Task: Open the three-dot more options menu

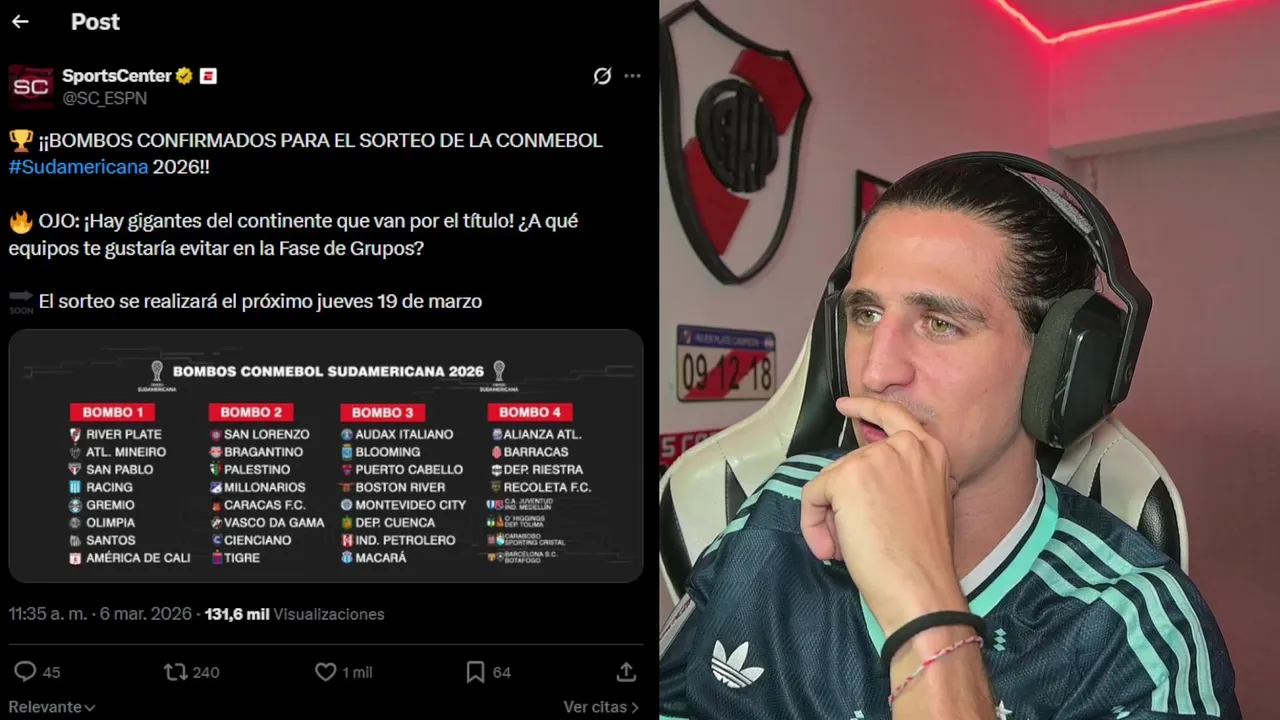Action: (632, 76)
